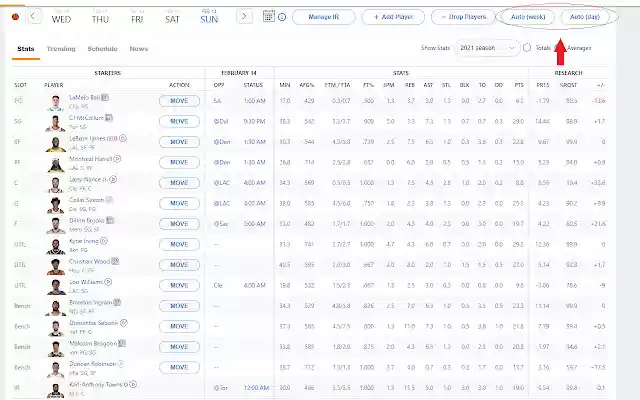Click the basketball team logo icon

(15, 17)
